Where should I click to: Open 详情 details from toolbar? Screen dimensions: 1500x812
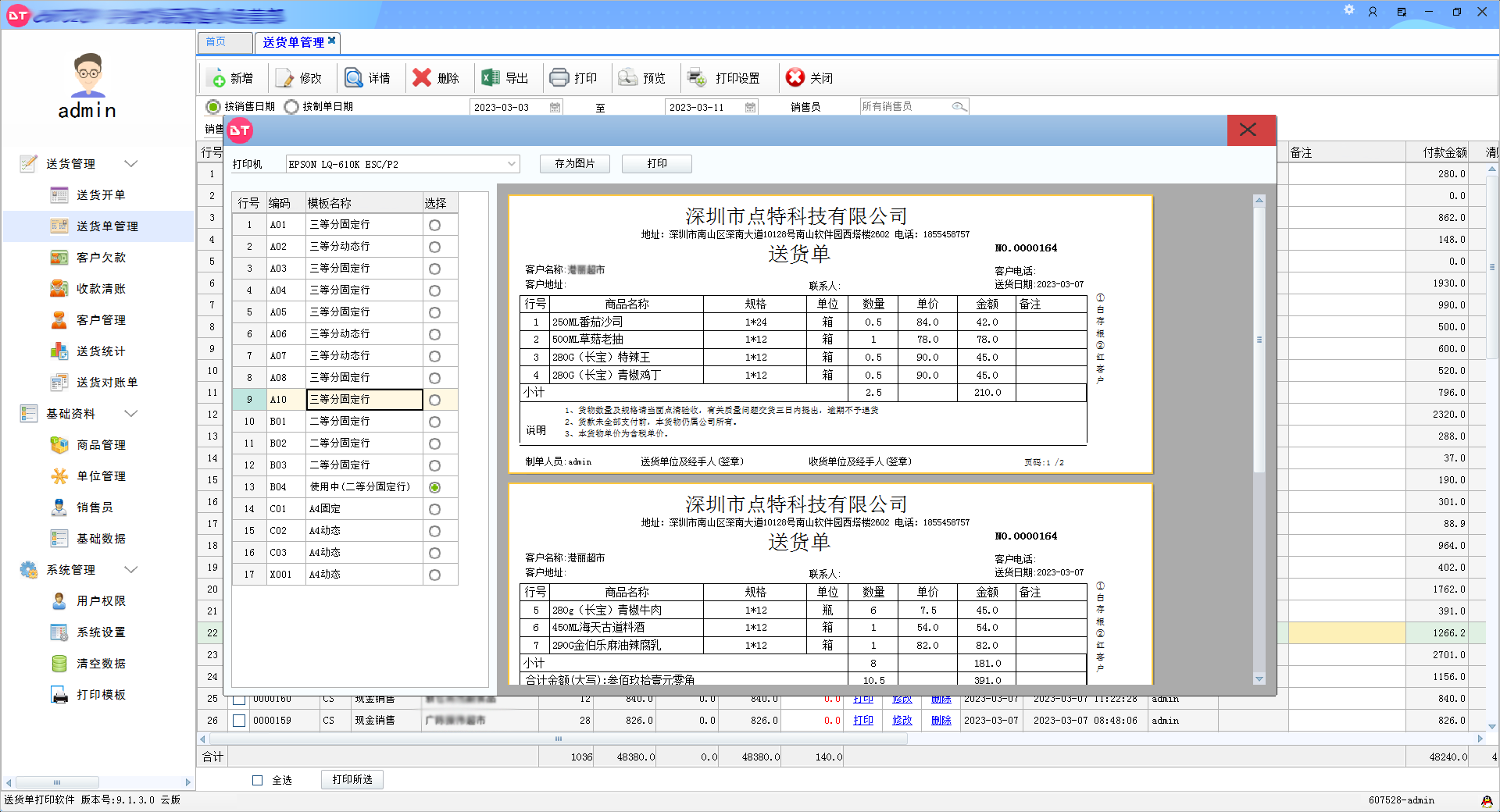[354, 78]
